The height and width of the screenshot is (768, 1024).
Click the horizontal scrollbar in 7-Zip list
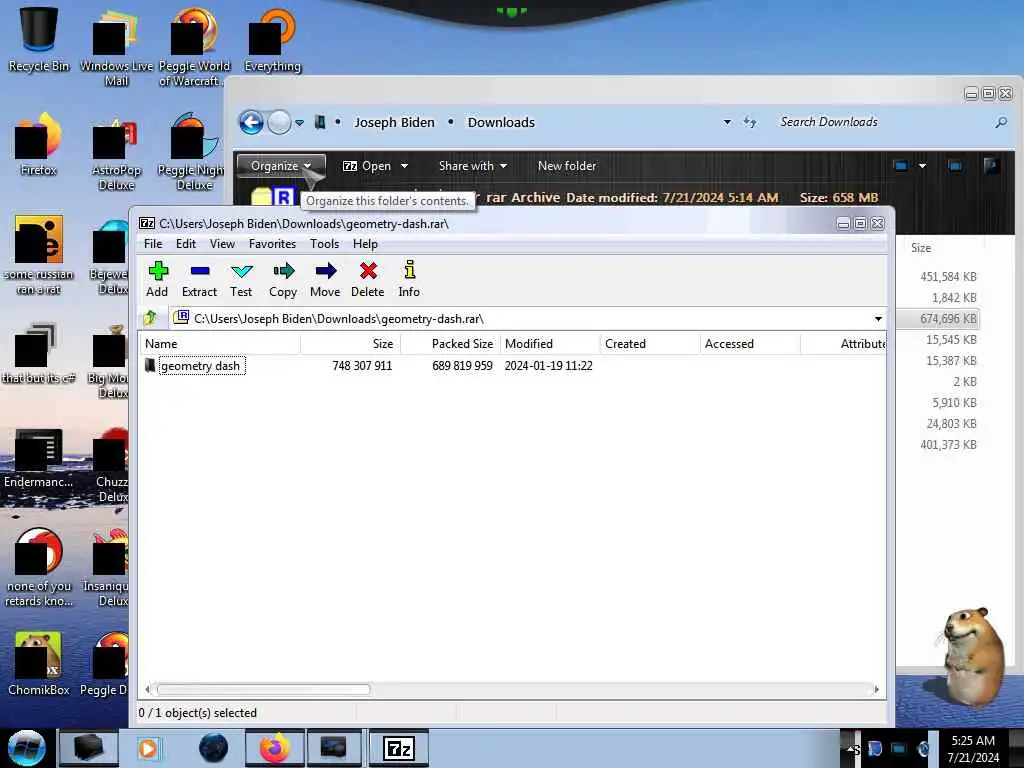pyautogui.click(x=263, y=690)
